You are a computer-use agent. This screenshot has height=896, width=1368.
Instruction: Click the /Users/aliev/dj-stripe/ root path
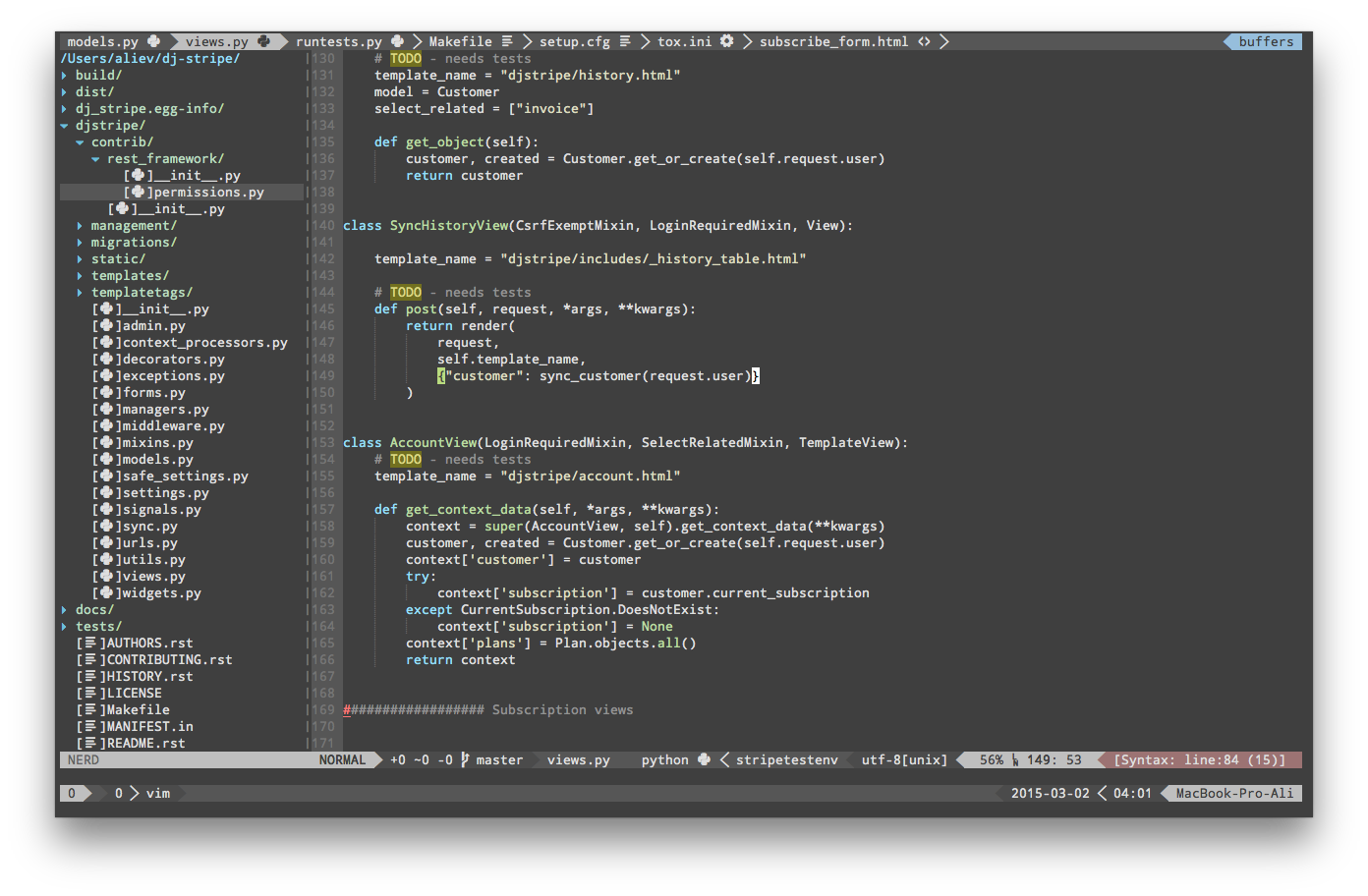point(150,58)
